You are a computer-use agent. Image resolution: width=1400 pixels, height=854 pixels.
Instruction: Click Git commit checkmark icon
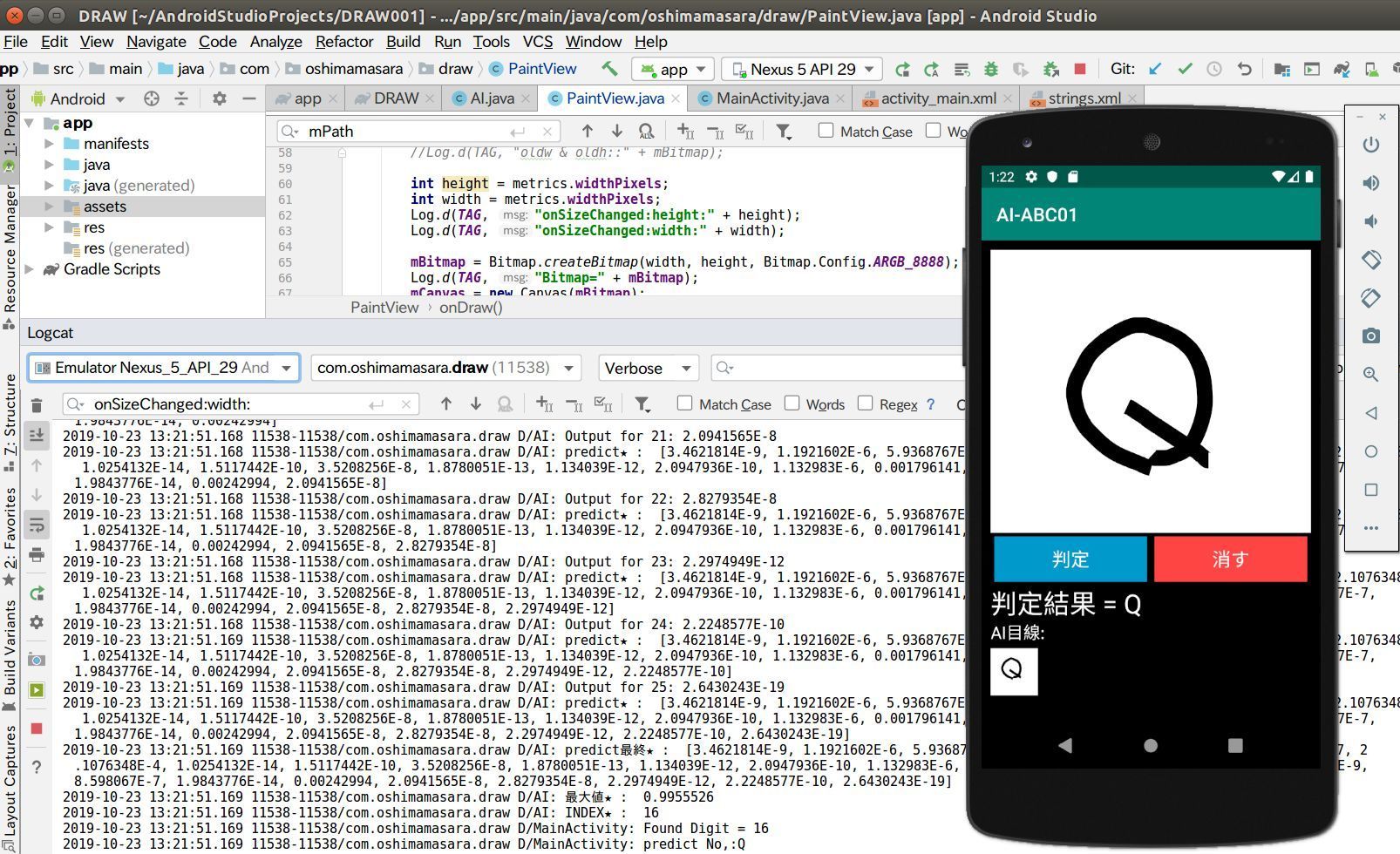(1185, 69)
